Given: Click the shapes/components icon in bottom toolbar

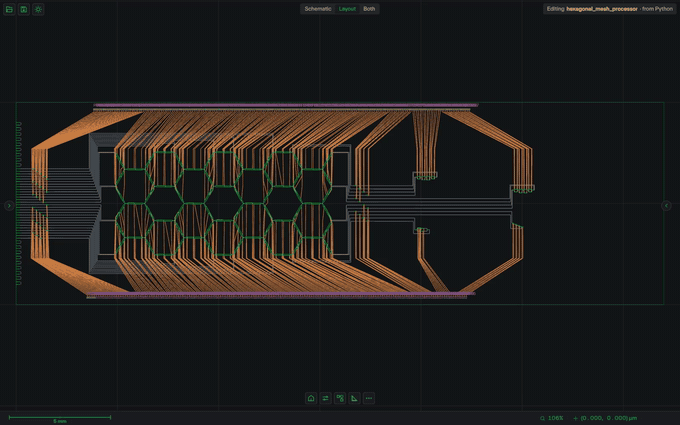Looking at the screenshot, I should (x=340, y=398).
